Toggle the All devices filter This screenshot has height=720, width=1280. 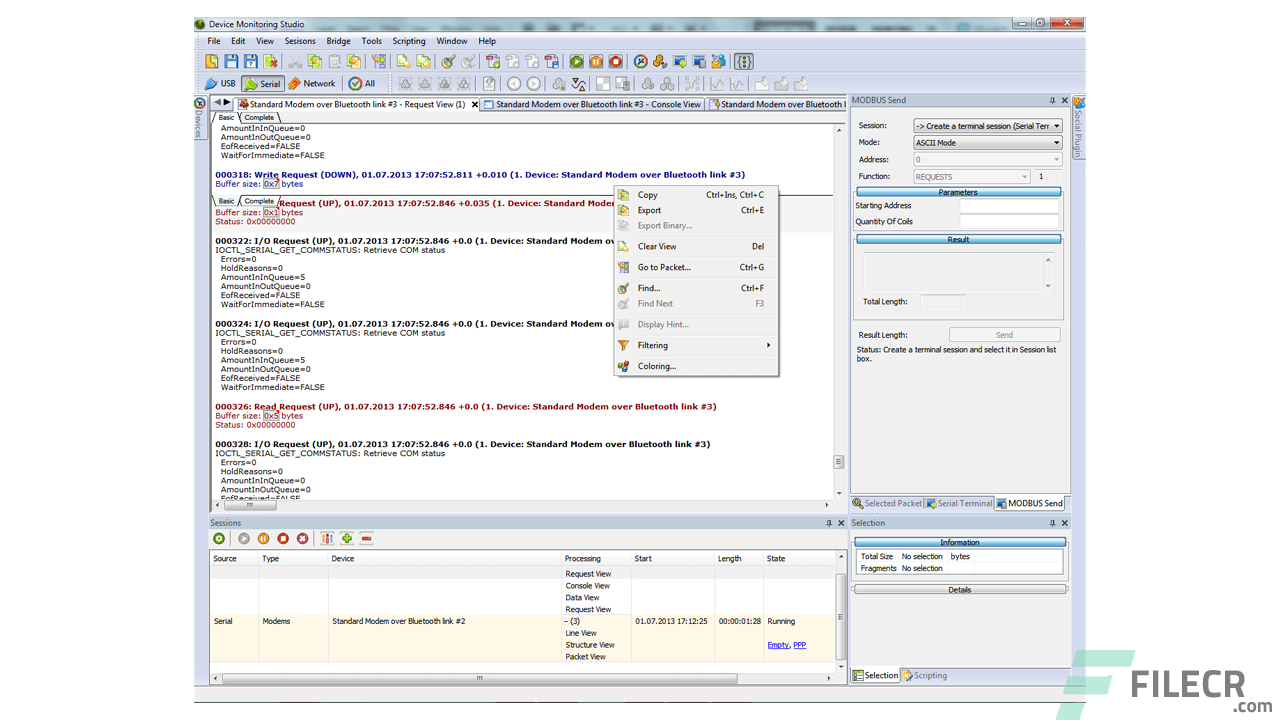point(362,84)
